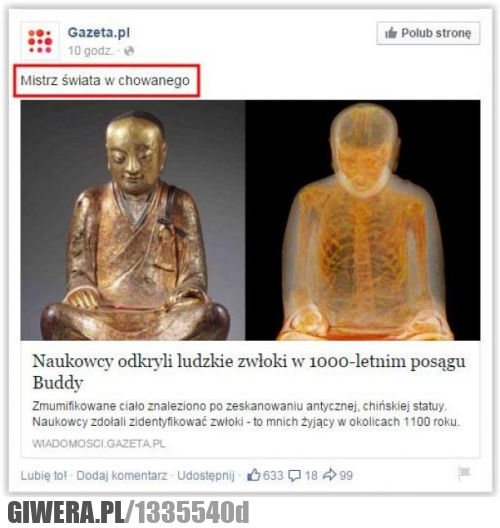Open the golden Buddha statue photo
The height and width of the screenshot is (528, 500).
click(x=133, y=220)
